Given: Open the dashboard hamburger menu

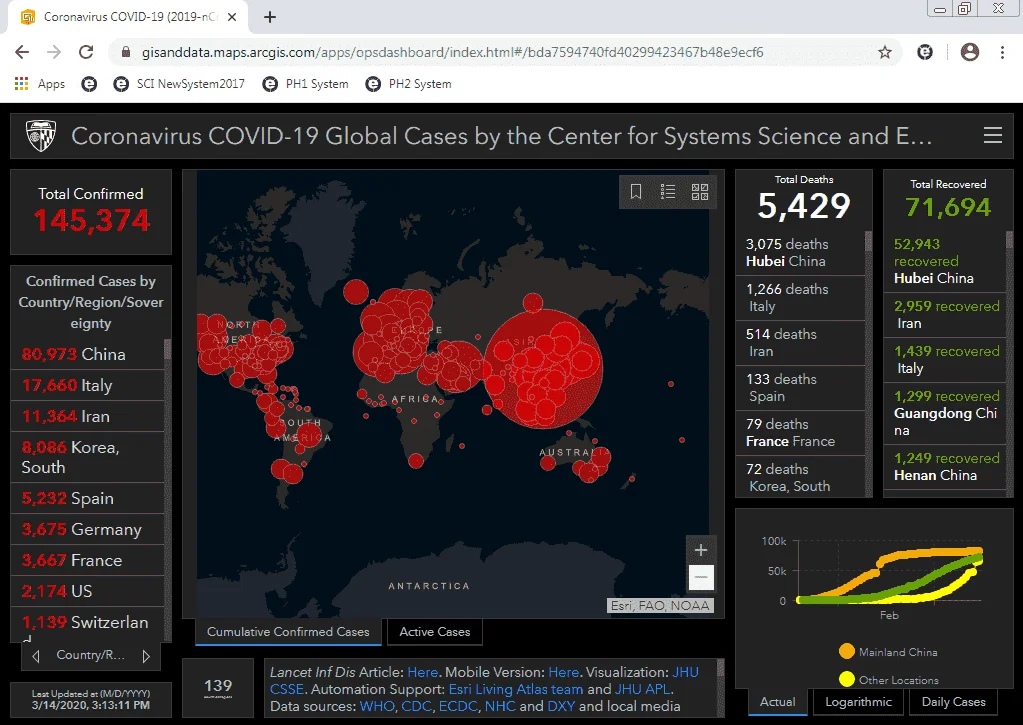Looking at the screenshot, I should point(993,135).
